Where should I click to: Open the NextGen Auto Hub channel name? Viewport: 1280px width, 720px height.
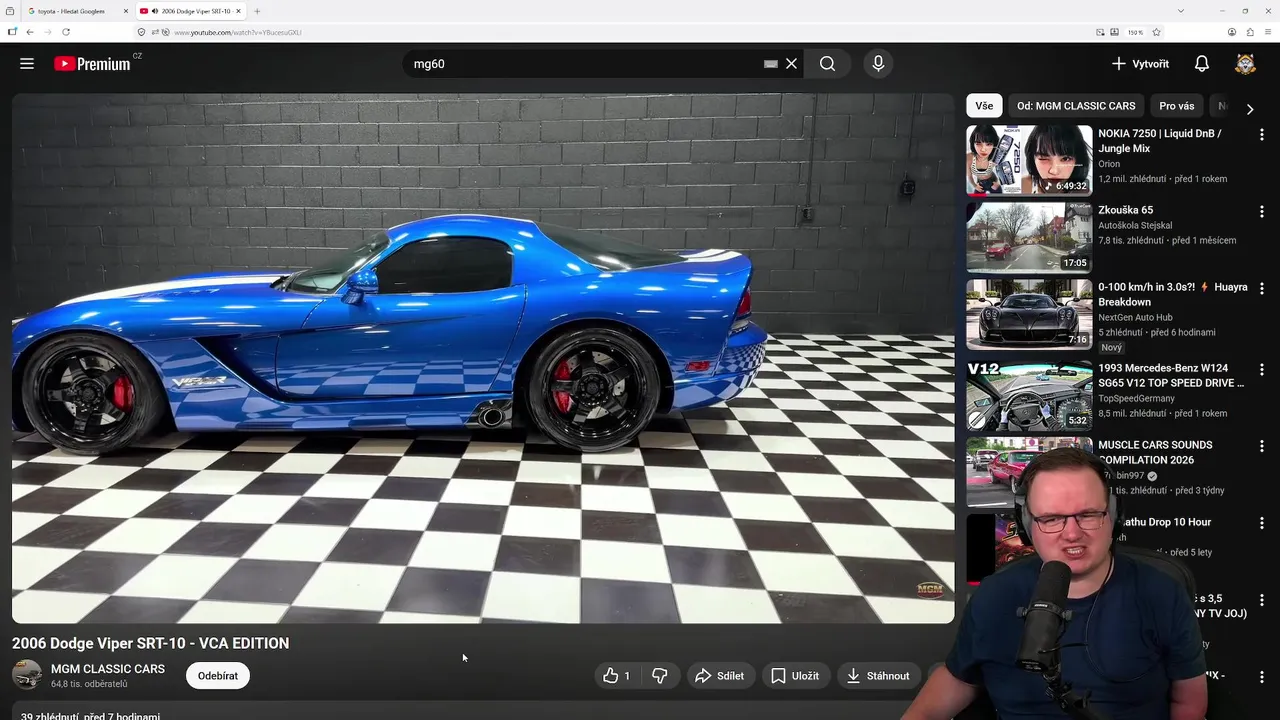[1135, 318]
